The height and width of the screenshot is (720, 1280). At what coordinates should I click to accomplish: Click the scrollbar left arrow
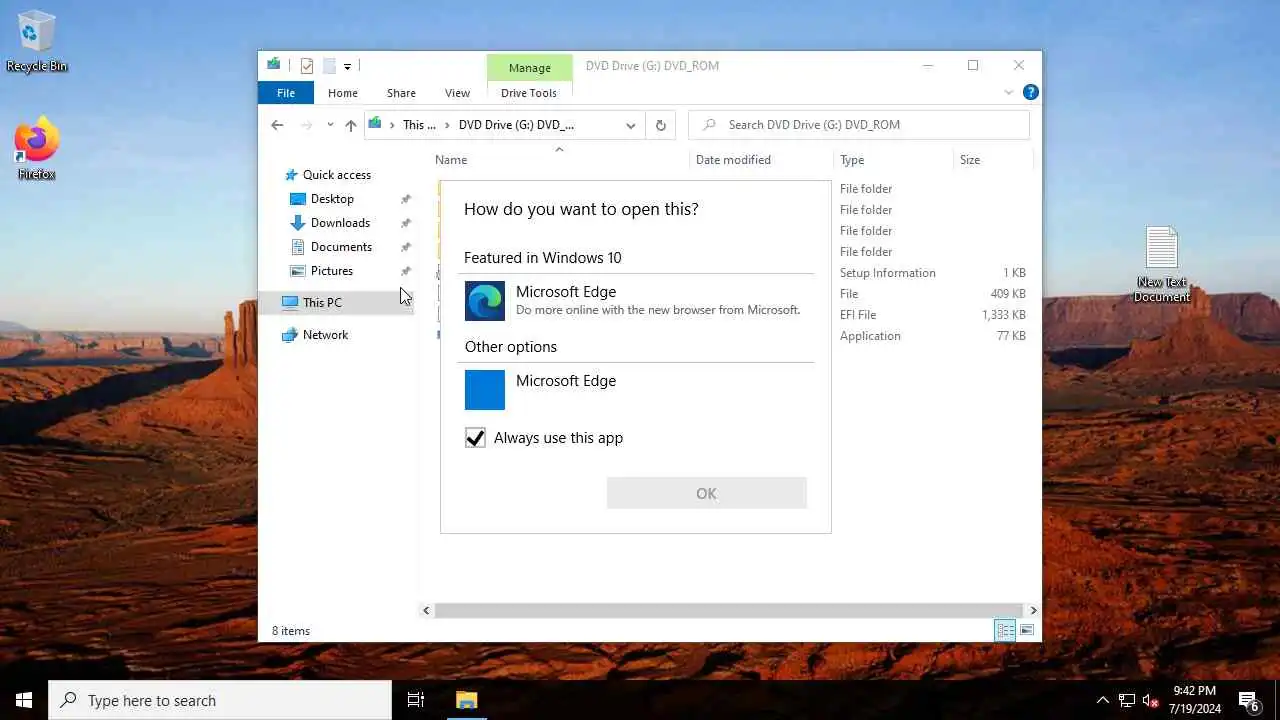427,610
